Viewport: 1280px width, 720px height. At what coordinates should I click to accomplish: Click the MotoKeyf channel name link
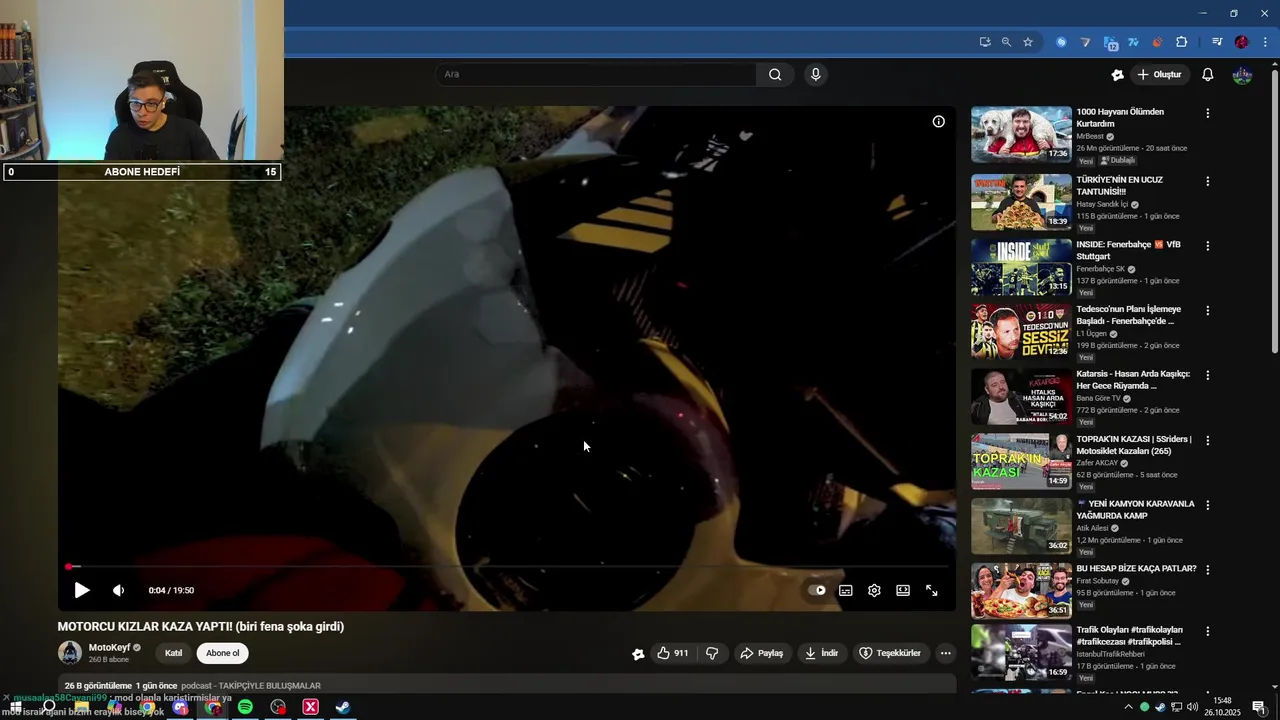(110, 647)
